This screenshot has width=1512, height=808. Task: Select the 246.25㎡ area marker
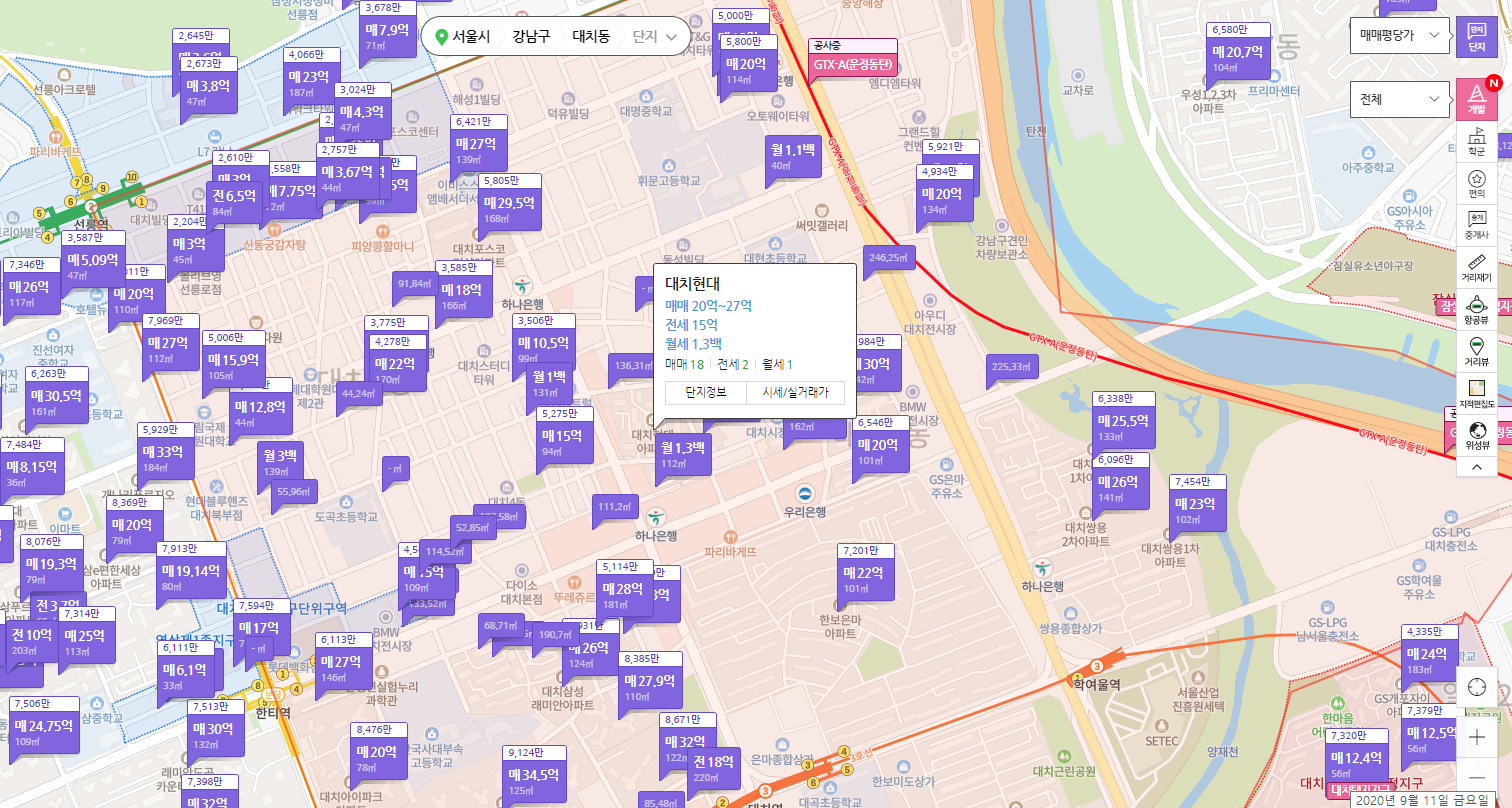click(x=887, y=257)
